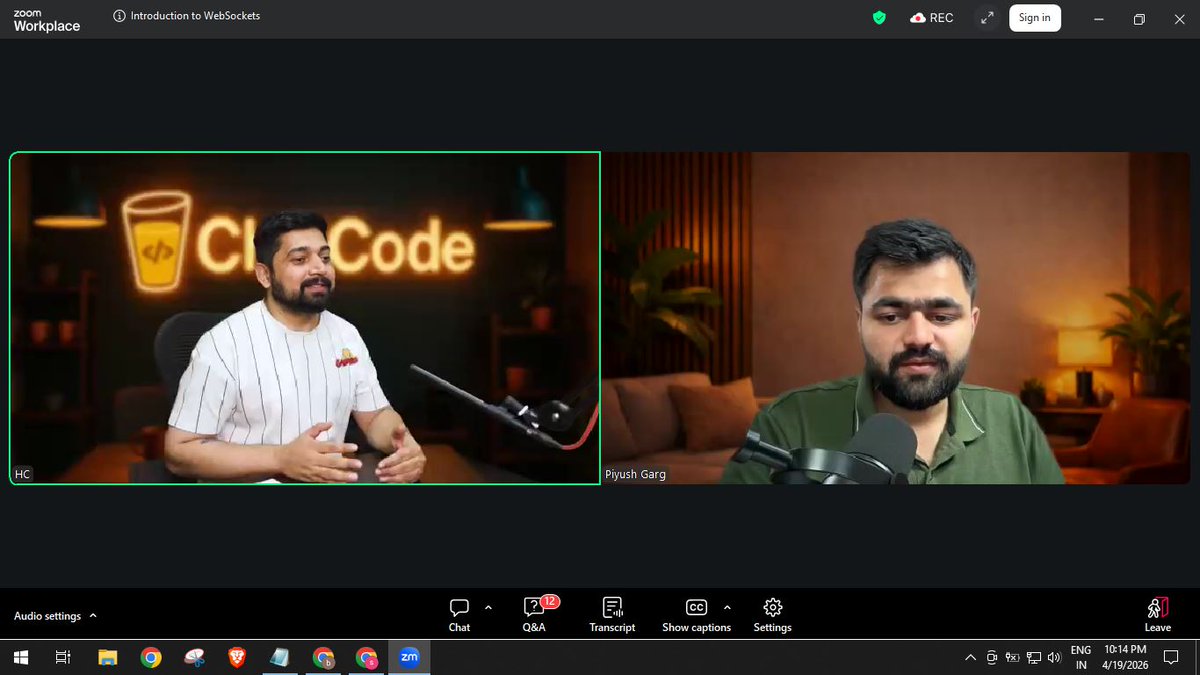Switch the ENG IN input language

(x=1081, y=657)
